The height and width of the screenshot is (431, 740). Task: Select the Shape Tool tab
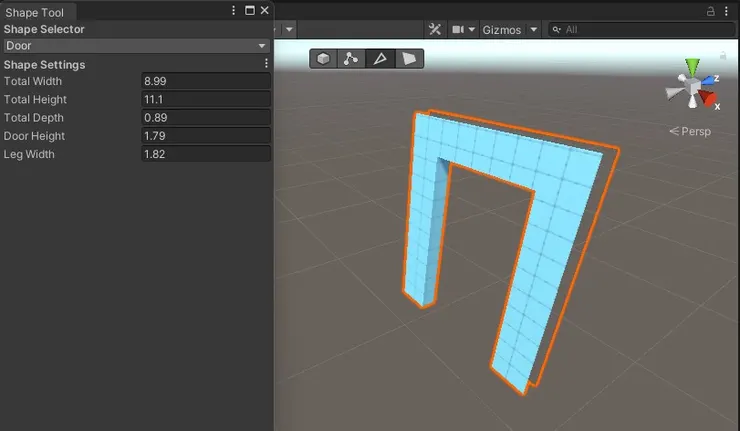pyautogui.click(x=34, y=12)
